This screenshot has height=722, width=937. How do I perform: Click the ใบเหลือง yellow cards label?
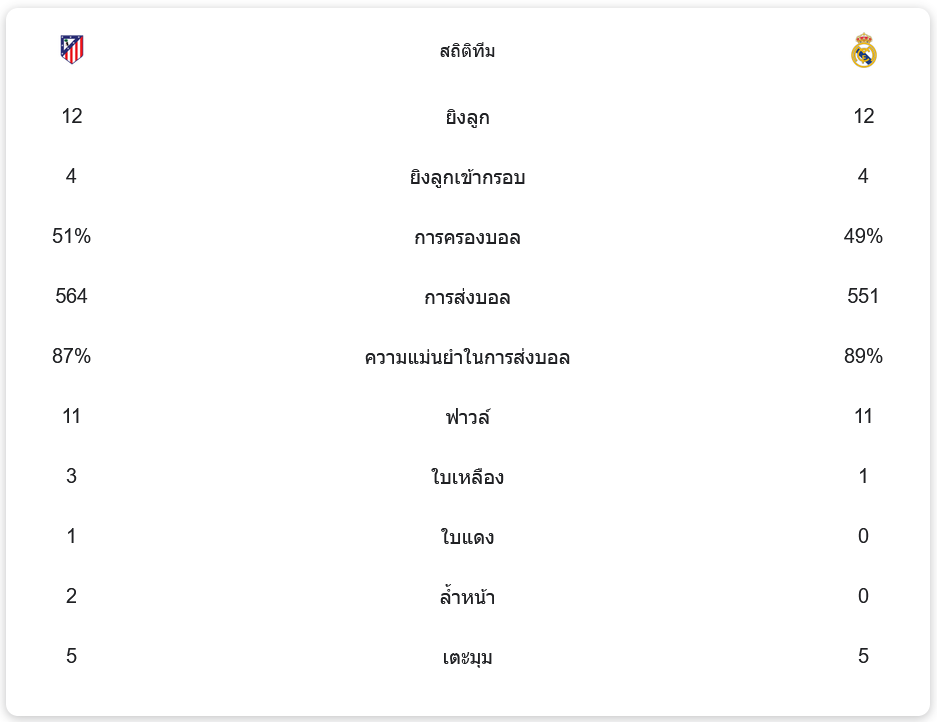click(467, 478)
